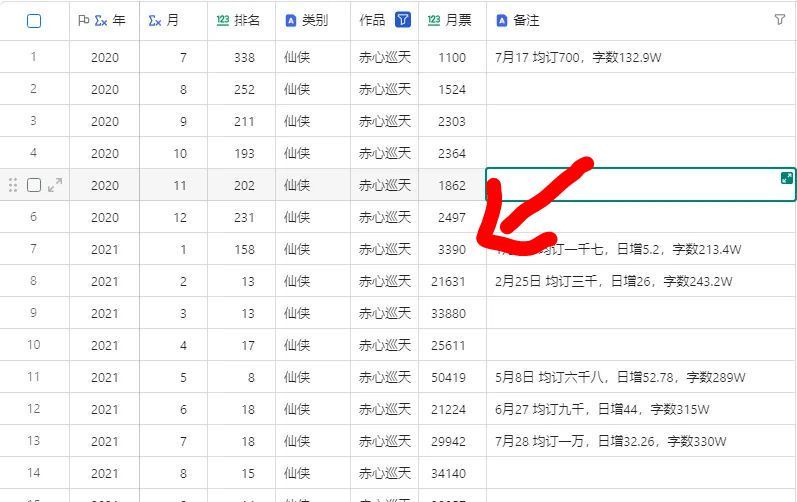Click the formula sigma icon beside 月 header

(154, 20)
